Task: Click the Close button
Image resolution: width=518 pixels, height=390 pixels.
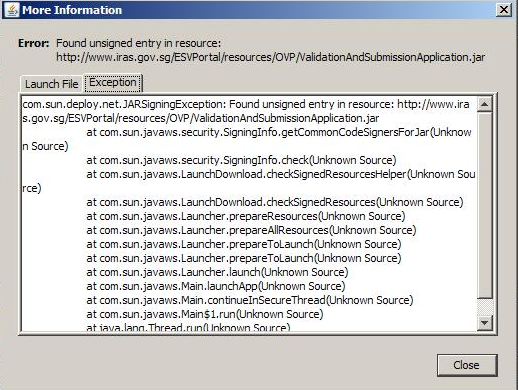Action: [x=467, y=365]
